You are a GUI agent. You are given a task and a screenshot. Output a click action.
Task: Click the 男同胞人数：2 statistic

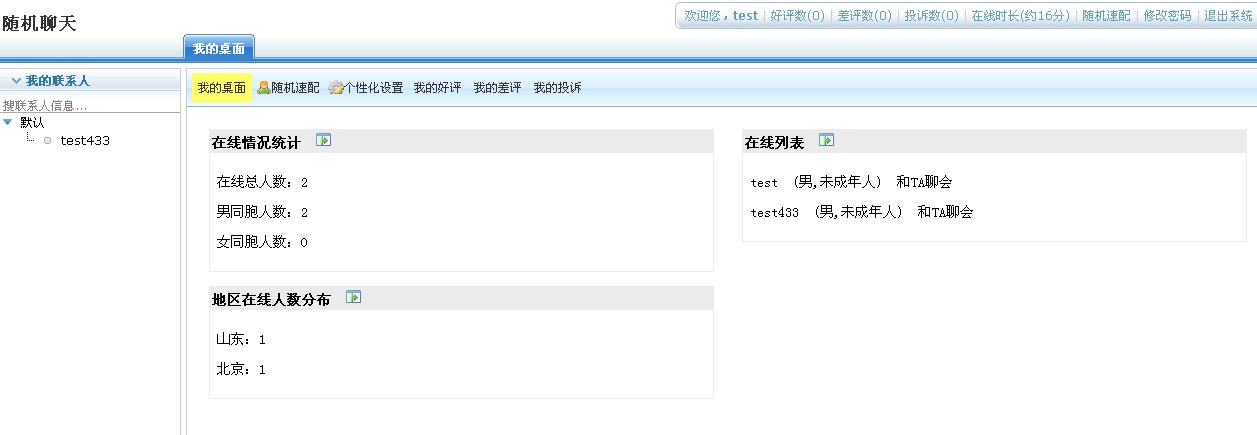click(262, 212)
